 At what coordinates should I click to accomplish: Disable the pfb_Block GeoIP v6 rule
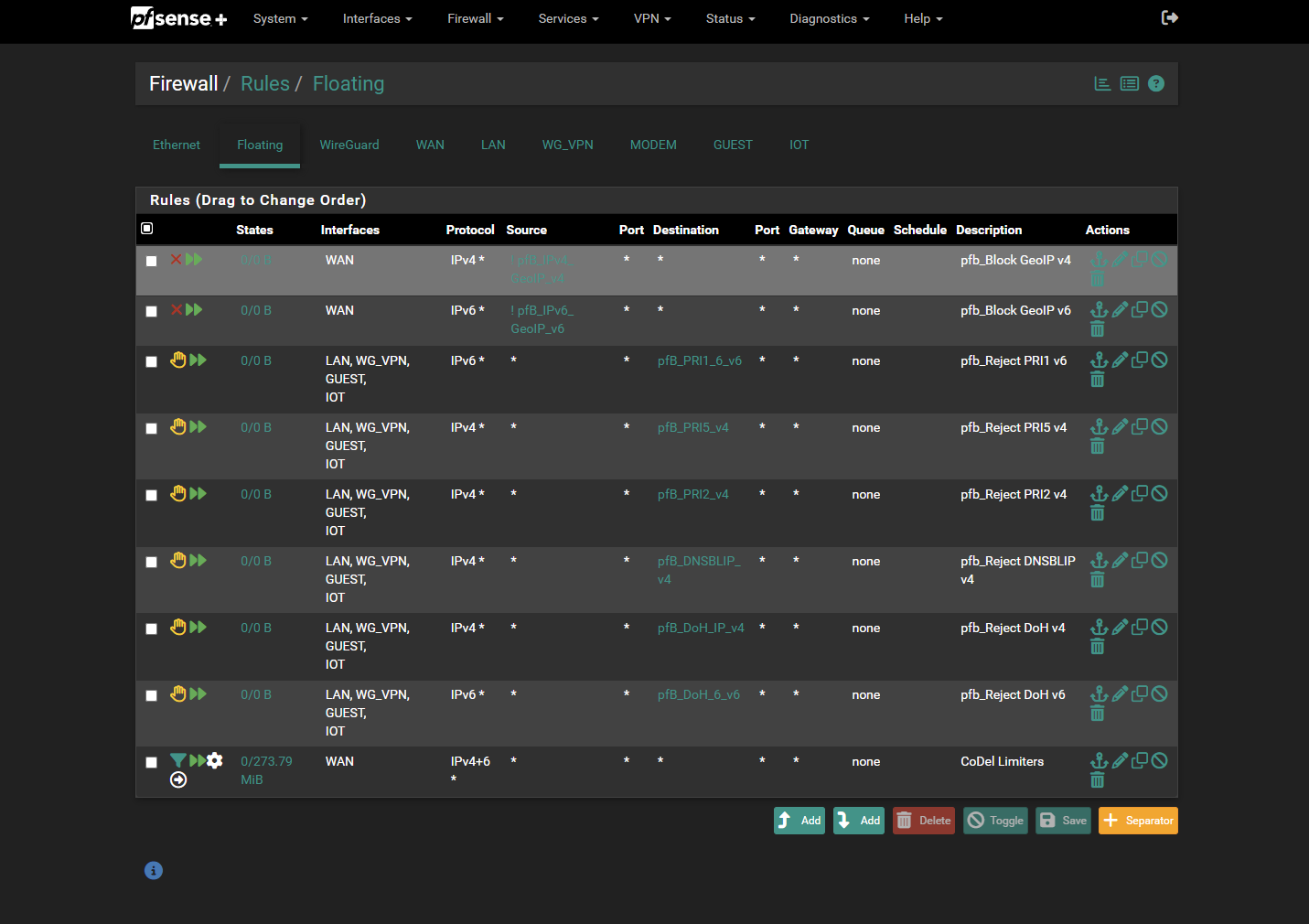[x=1160, y=309]
